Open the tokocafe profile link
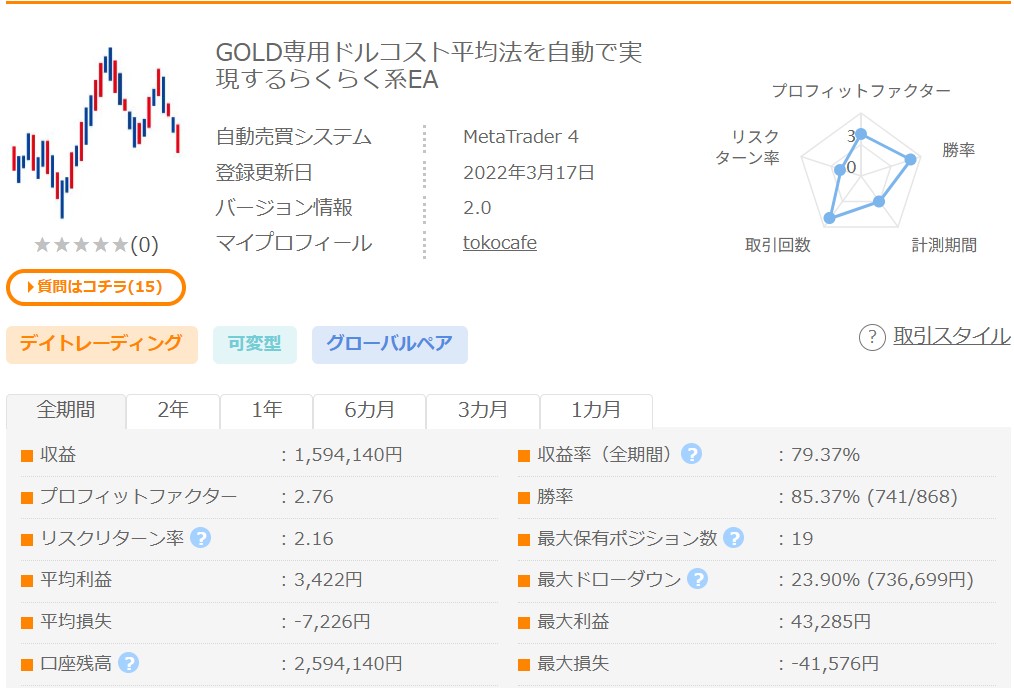This screenshot has width=1014, height=688. click(499, 242)
